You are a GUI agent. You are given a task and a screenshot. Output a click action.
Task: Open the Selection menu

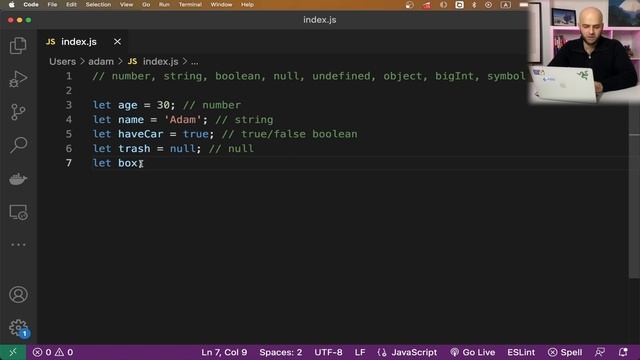point(98,4)
